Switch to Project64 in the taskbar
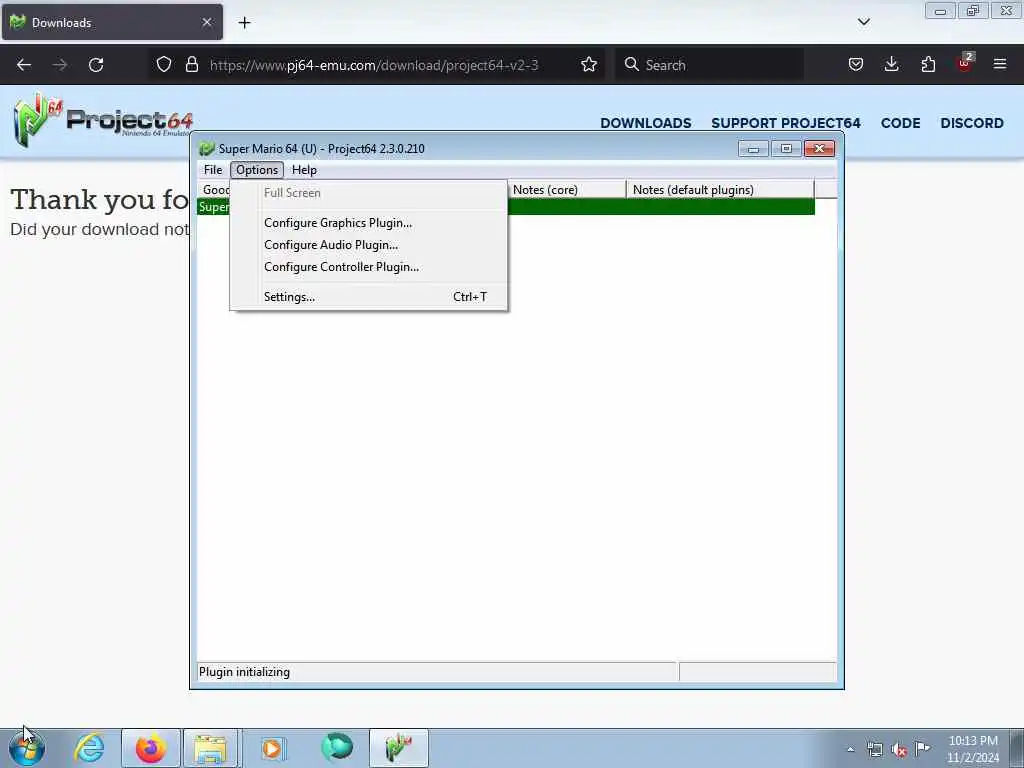Image resolution: width=1024 pixels, height=768 pixels. pyautogui.click(x=399, y=748)
